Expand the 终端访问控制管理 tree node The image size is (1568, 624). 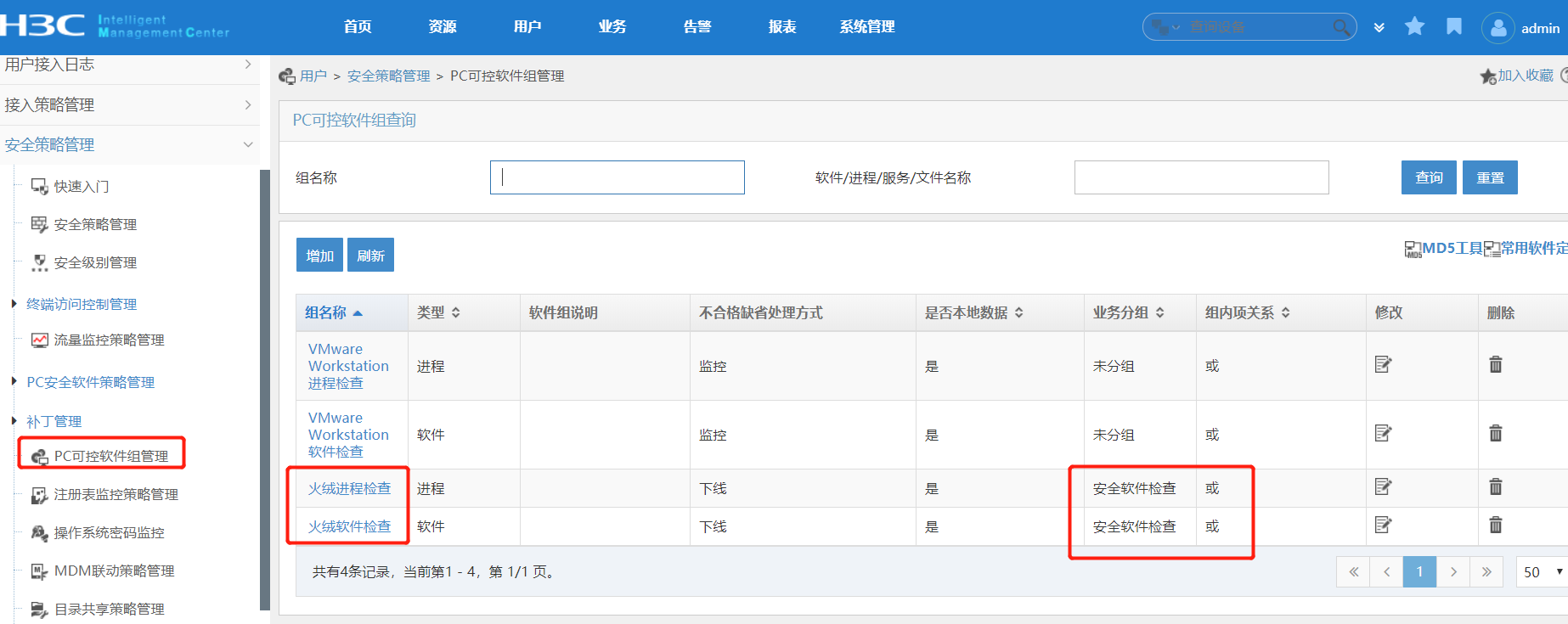click(x=14, y=303)
